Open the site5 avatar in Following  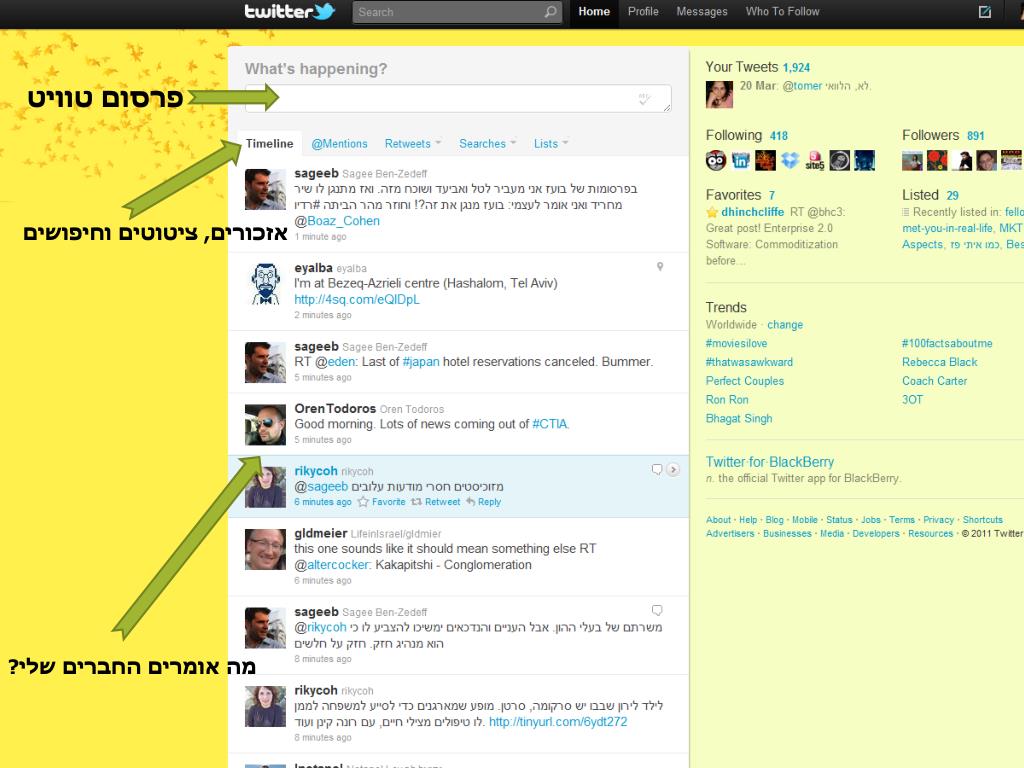click(815, 160)
